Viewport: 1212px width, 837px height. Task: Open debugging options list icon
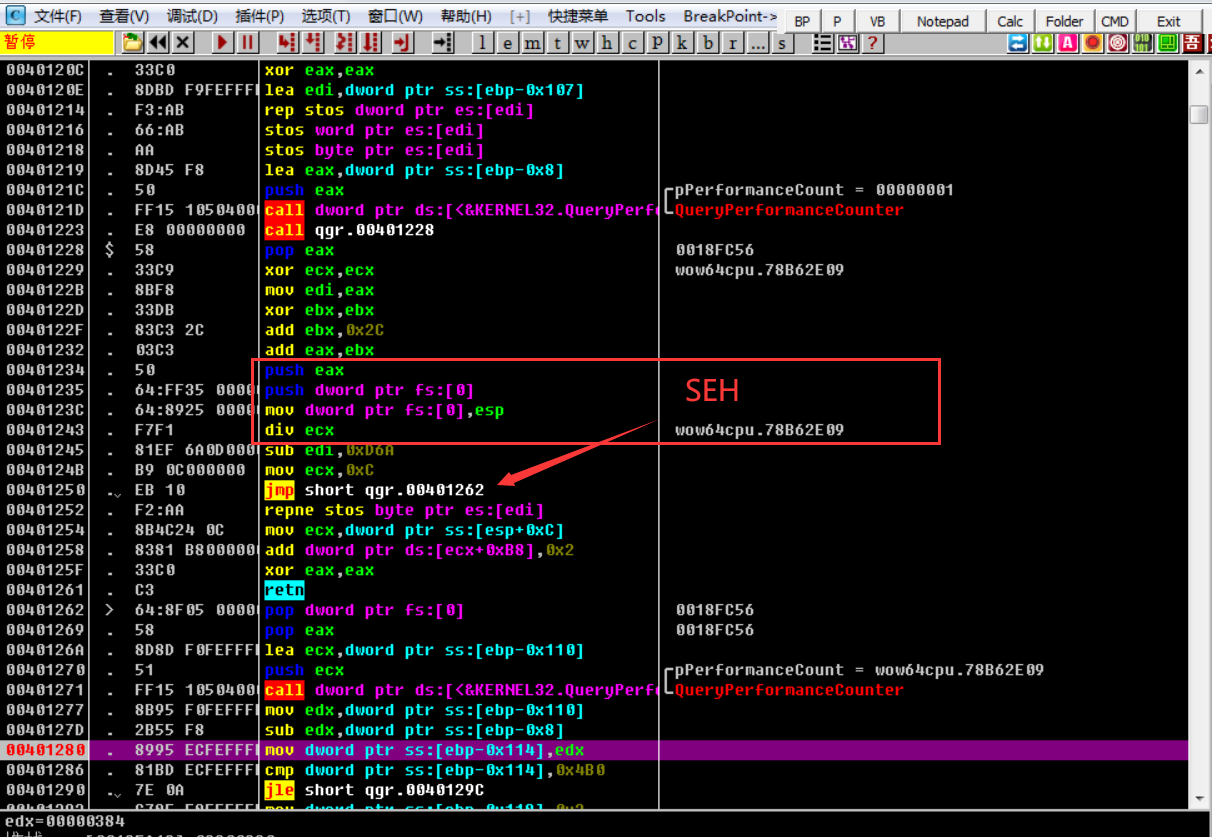click(823, 42)
